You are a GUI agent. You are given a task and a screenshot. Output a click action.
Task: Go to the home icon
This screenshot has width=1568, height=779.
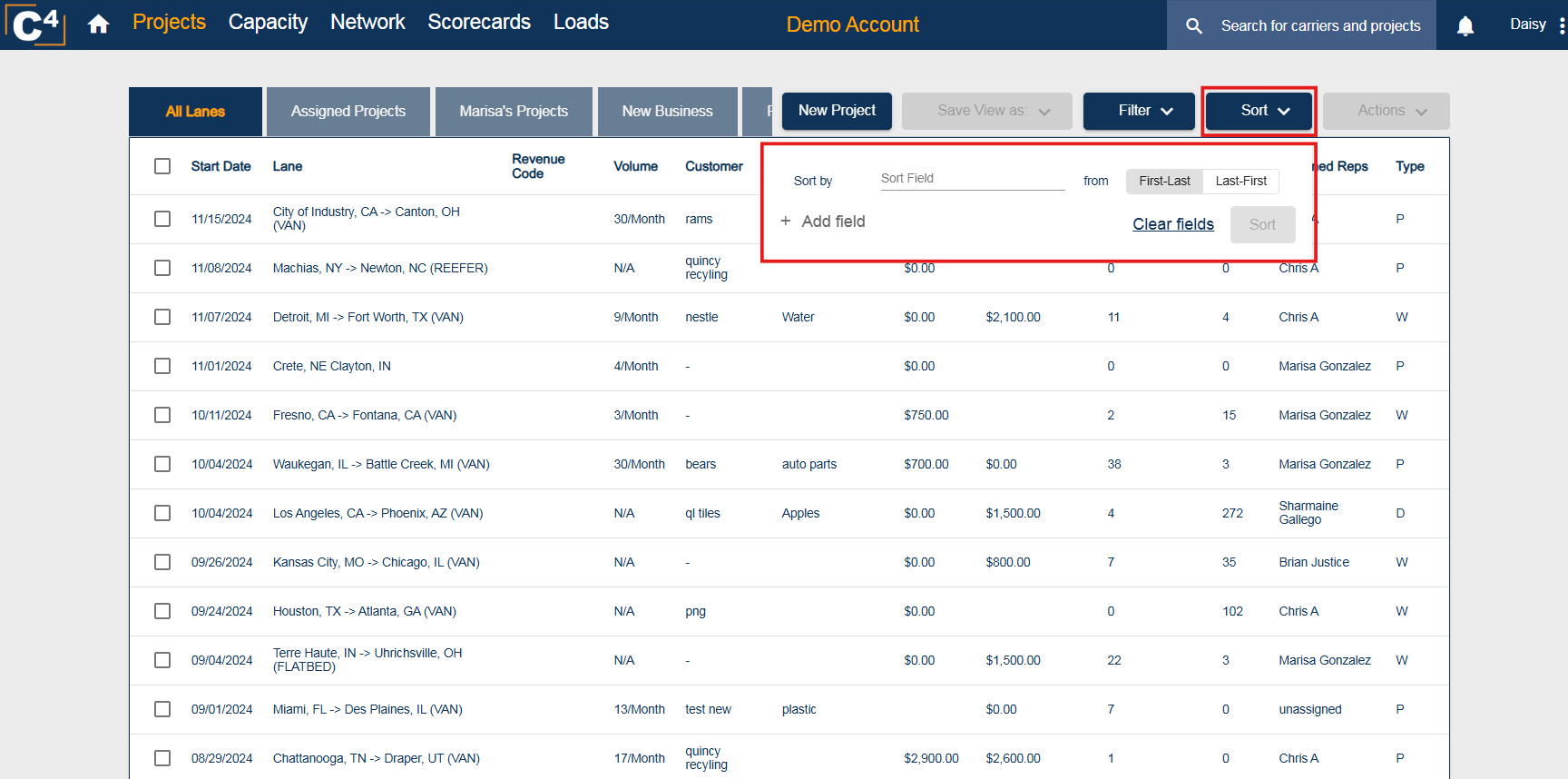tap(99, 25)
